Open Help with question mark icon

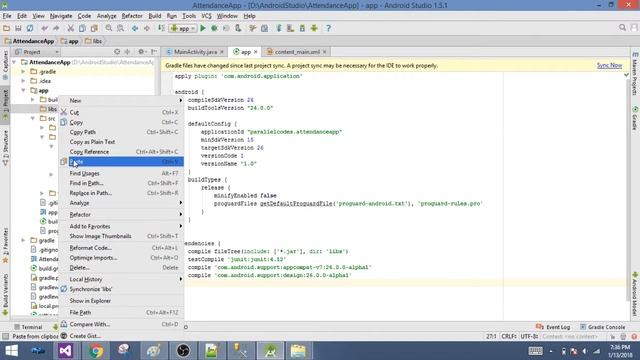[329, 28]
